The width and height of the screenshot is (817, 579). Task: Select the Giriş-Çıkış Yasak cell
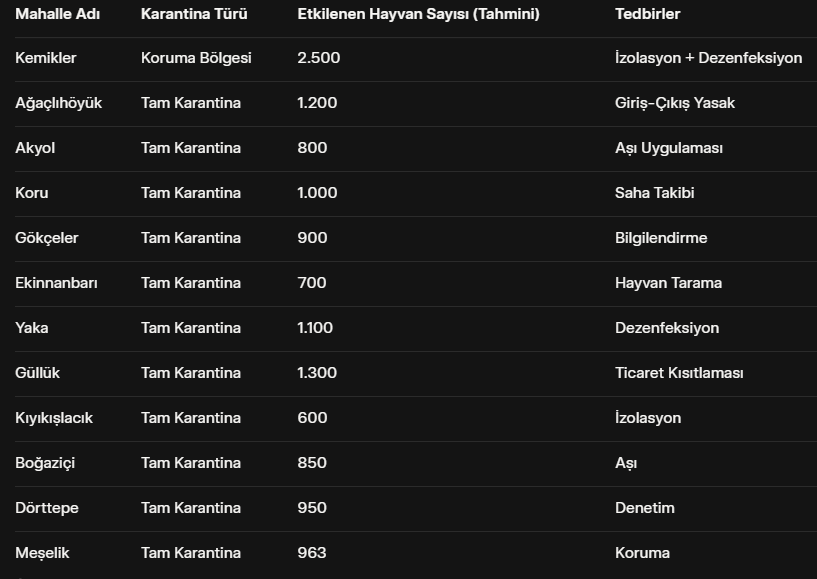pos(675,103)
